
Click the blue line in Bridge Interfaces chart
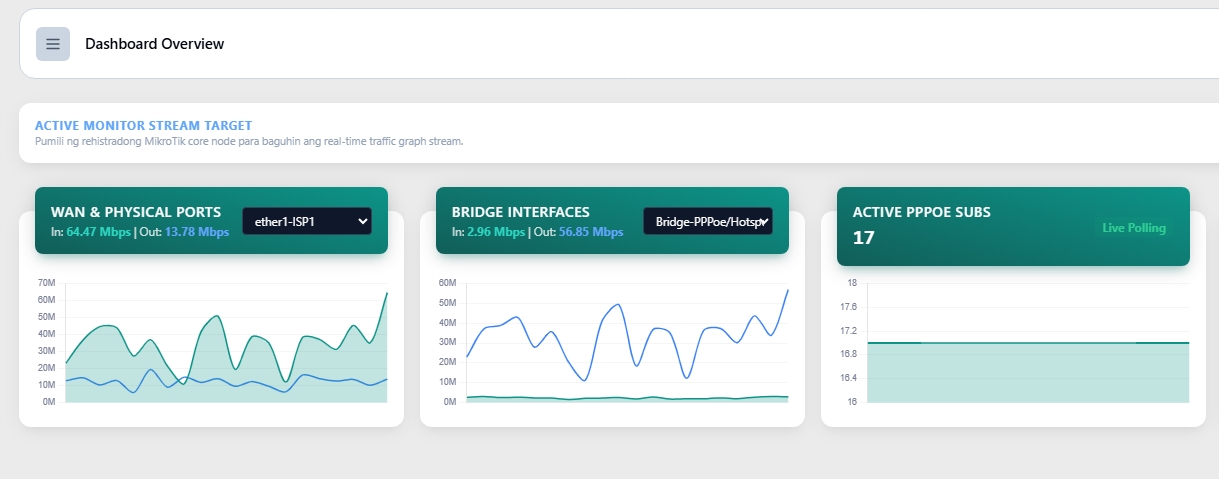pos(615,306)
